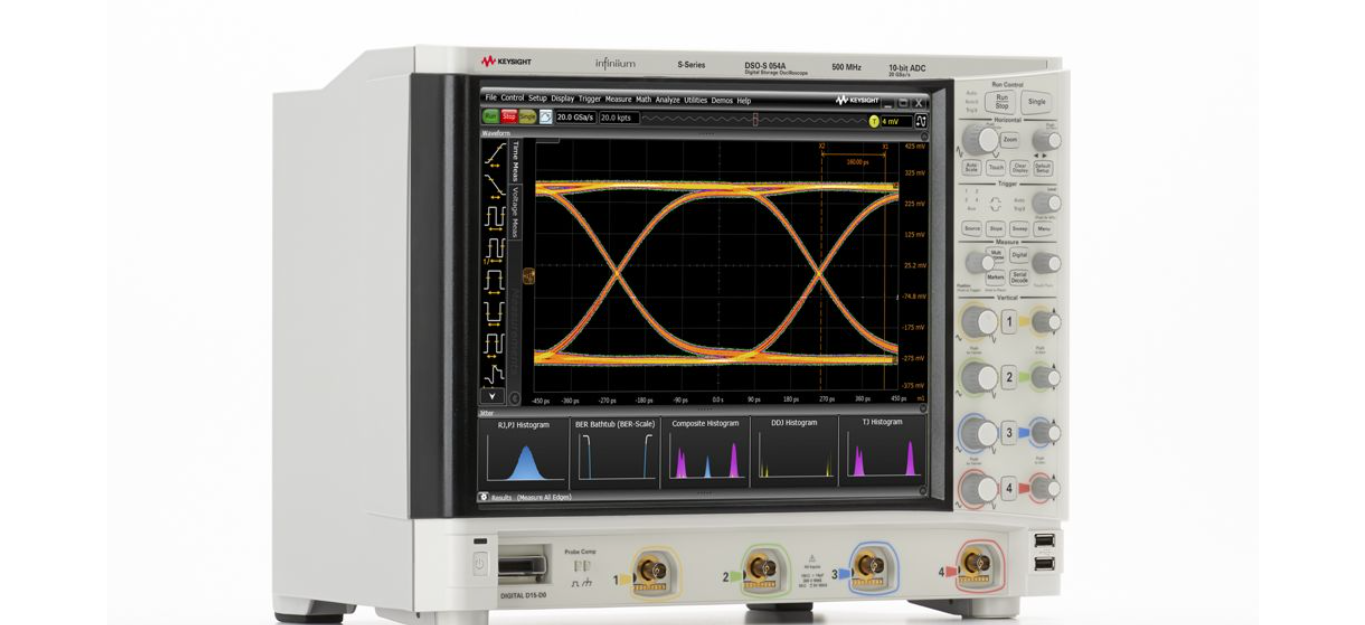Viewport: 1365px width, 625px height.
Task: Select the fall time measurement icon
Action: (493, 185)
